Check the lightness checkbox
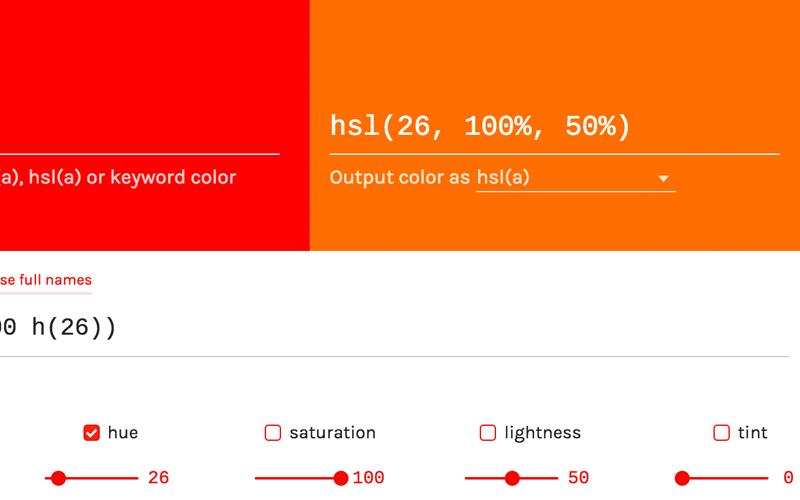Screen dimensions: 800x500 [x=488, y=433]
